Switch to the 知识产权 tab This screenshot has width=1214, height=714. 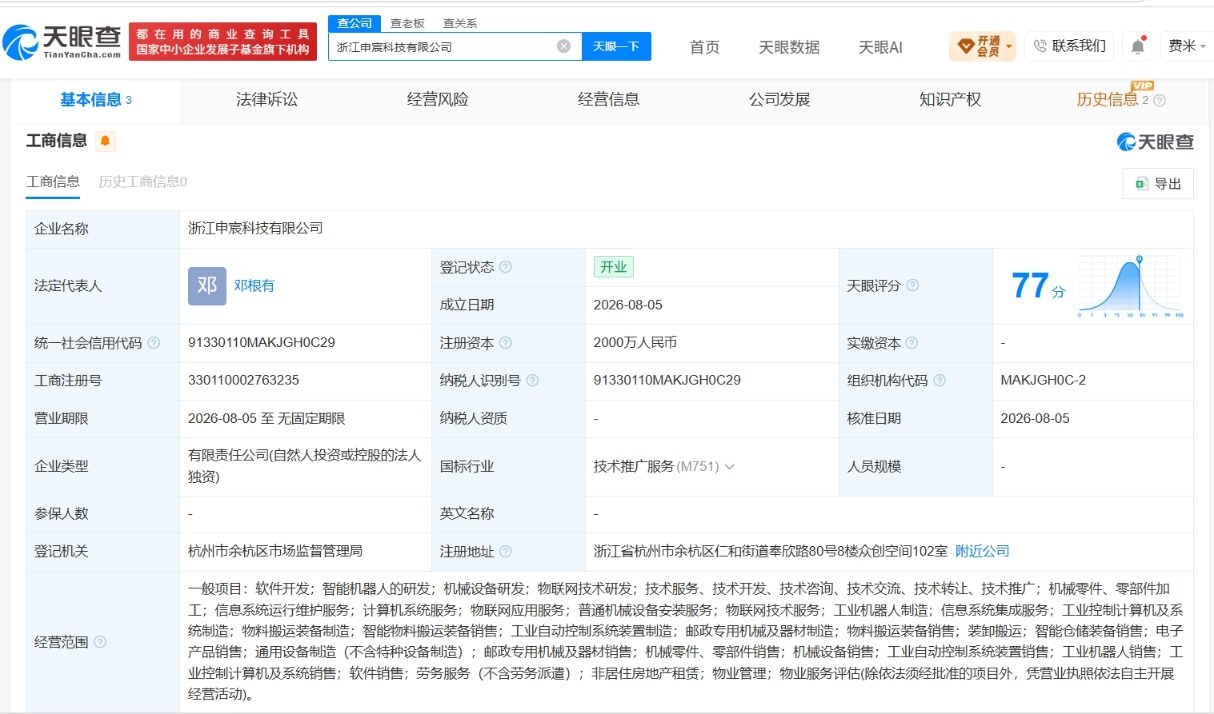click(x=950, y=99)
